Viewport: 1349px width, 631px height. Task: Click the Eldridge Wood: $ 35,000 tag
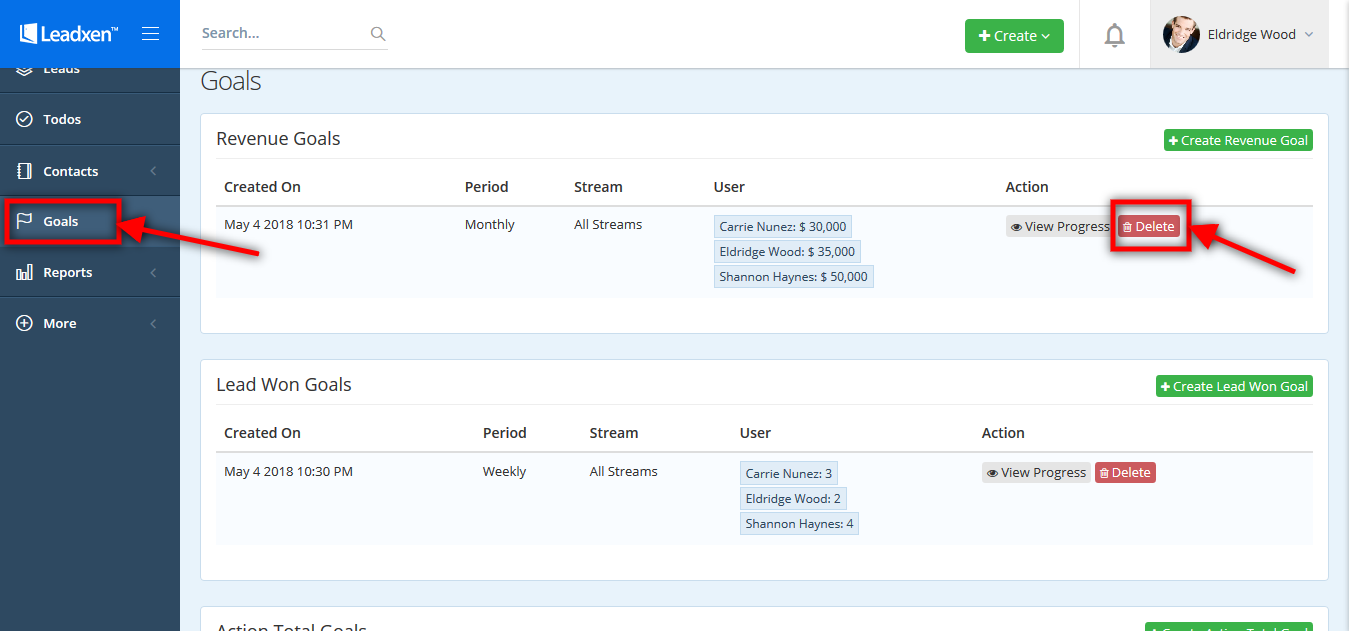[x=787, y=252]
